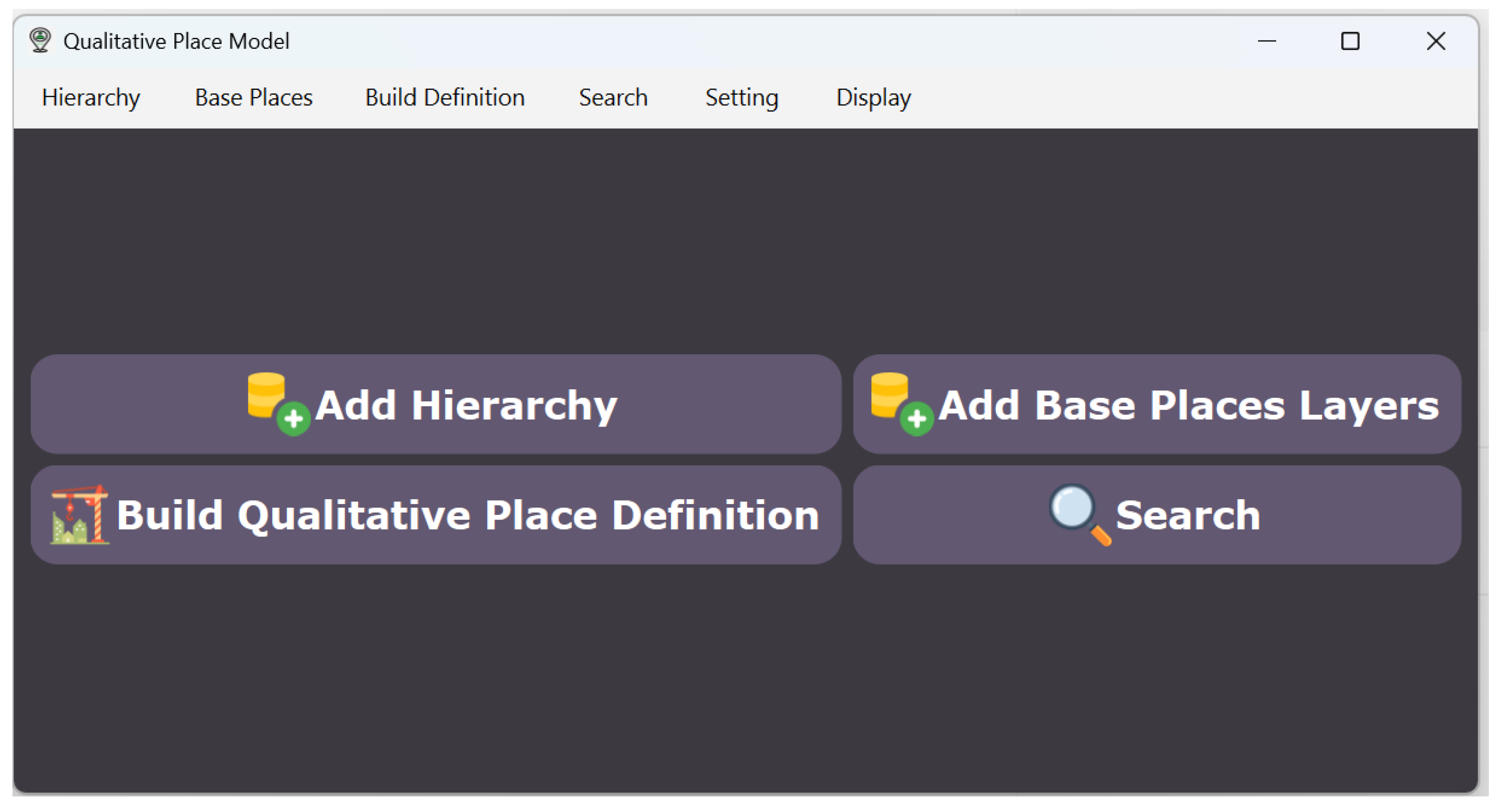
Task: Minimize the Qualitative Place Model window
Action: click(1266, 41)
